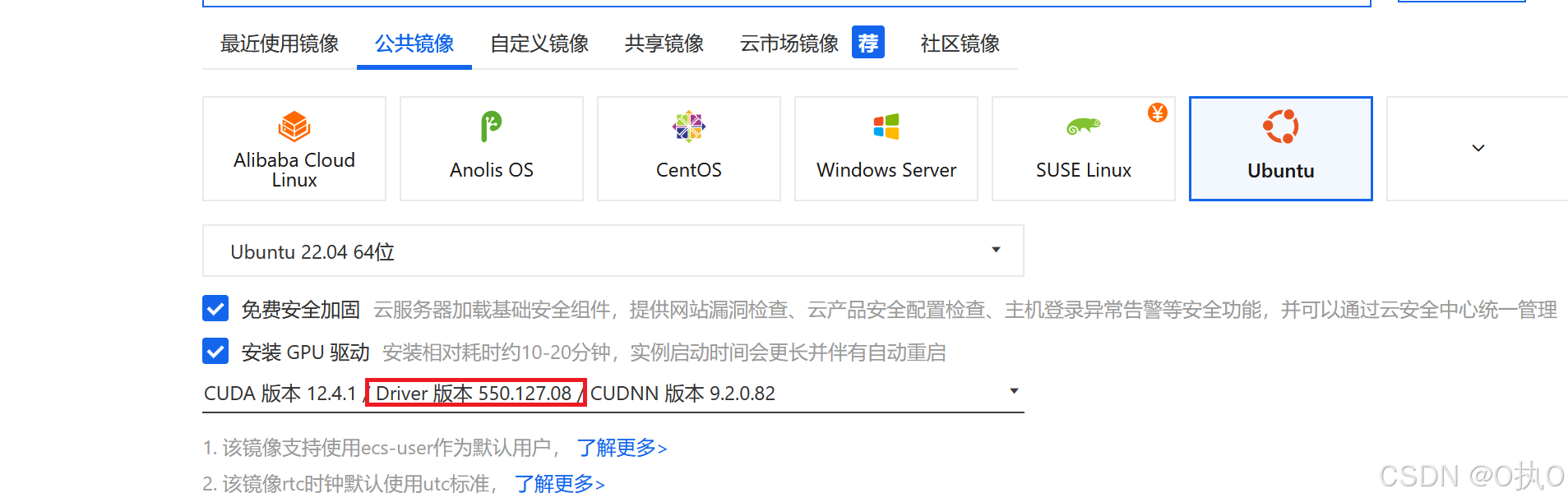Viewport: 1568px width, 502px height.
Task: Click the blue 荐 recommended badge
Action: [x=868, y=42]
